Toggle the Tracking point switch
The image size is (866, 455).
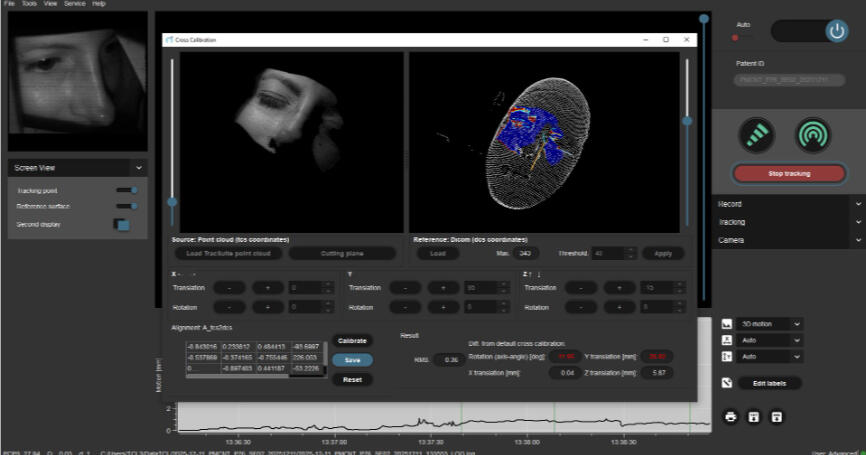pos(127,189)
